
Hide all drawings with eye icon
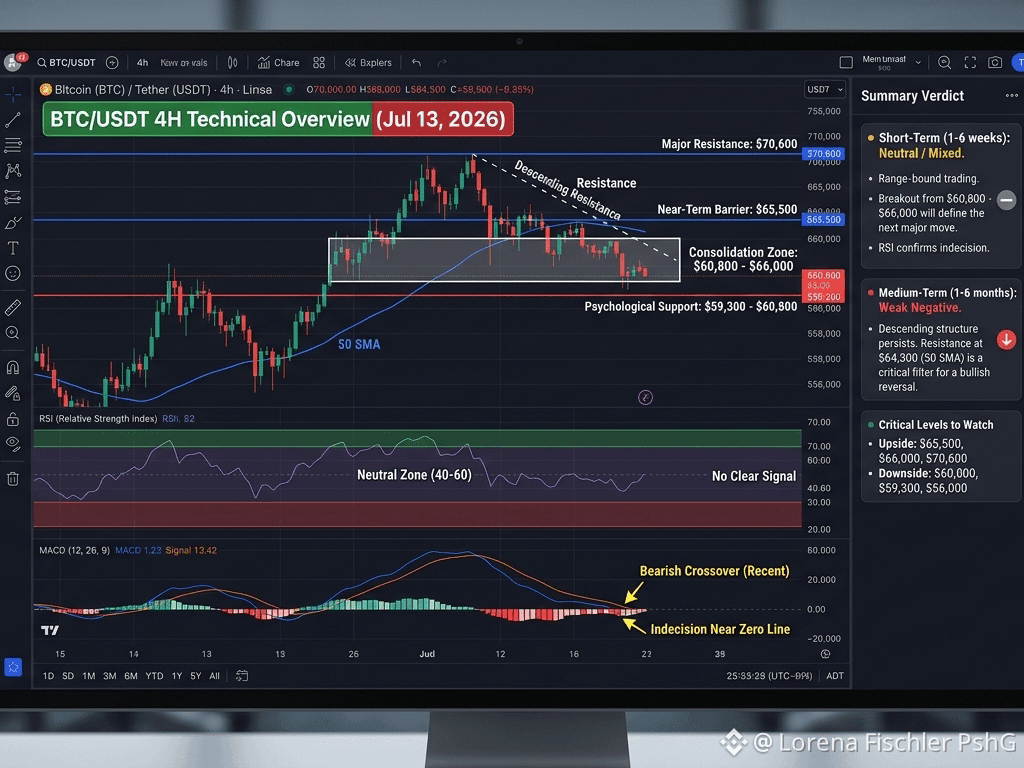[13, 444]
